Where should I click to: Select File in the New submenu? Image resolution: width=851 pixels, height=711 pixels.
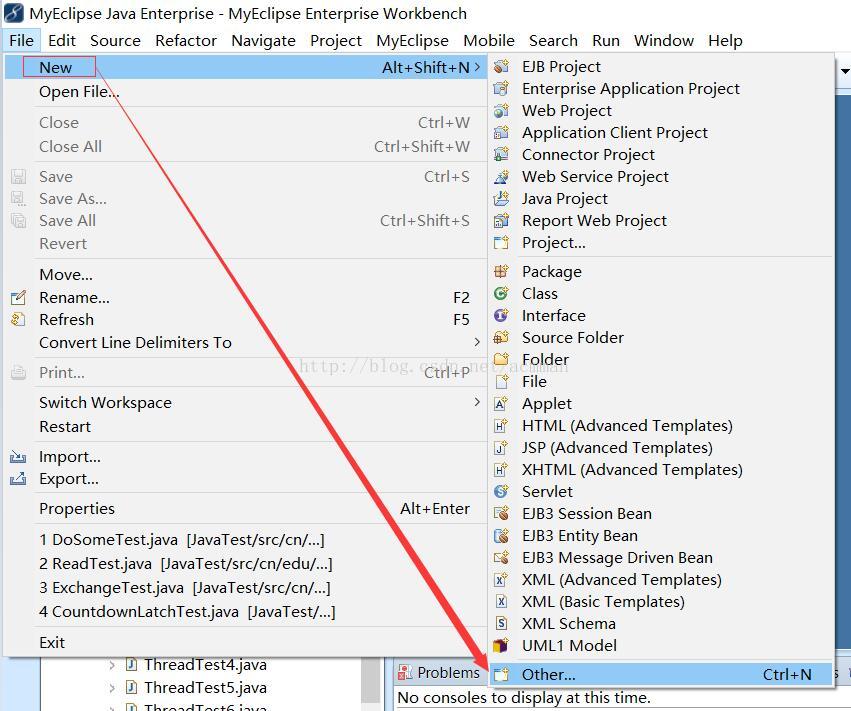point(661,382)
